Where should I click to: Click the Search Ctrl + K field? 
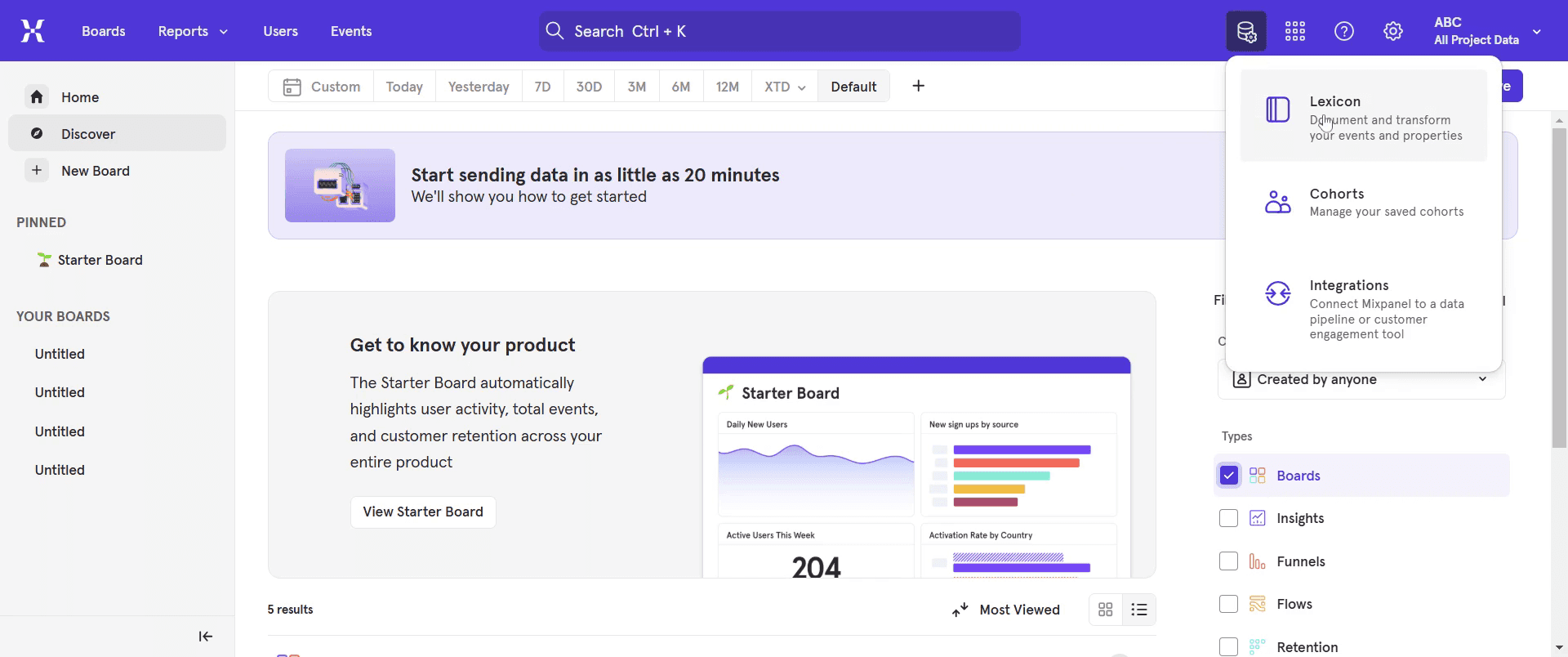pos(779,31)
